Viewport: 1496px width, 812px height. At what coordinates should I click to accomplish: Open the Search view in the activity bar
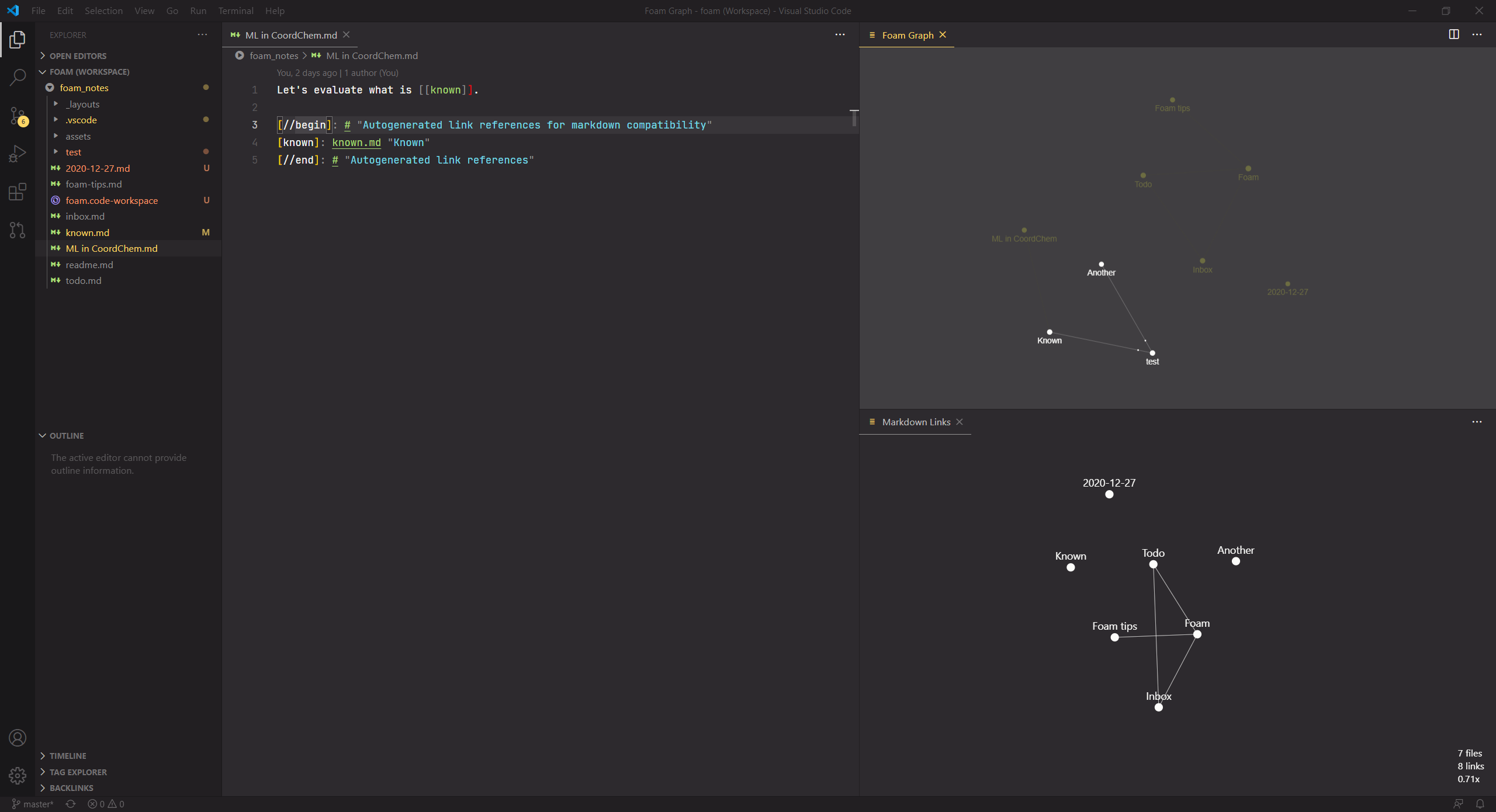(x=17, y=77)
